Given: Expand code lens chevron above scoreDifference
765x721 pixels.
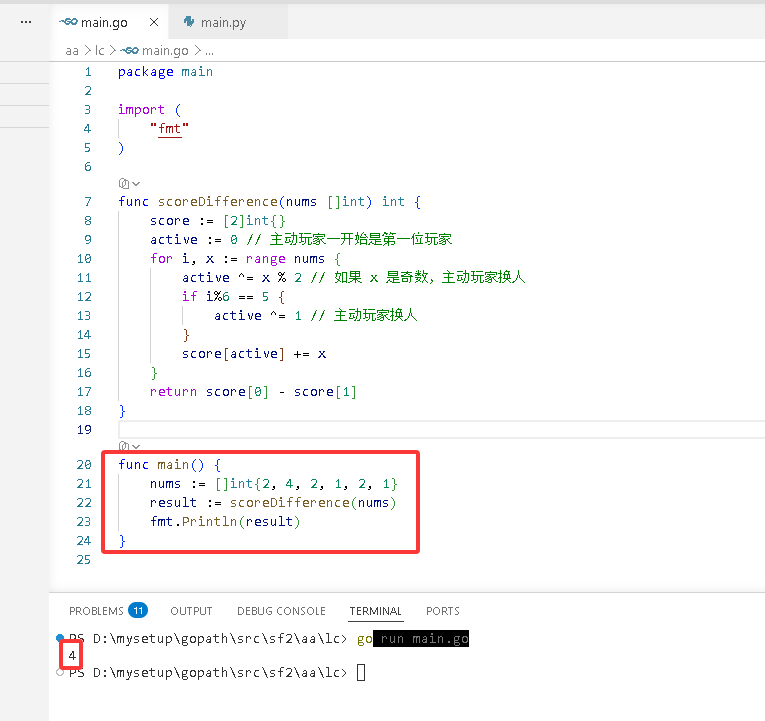Looking at the screenshot, I should tap(136, 184).
